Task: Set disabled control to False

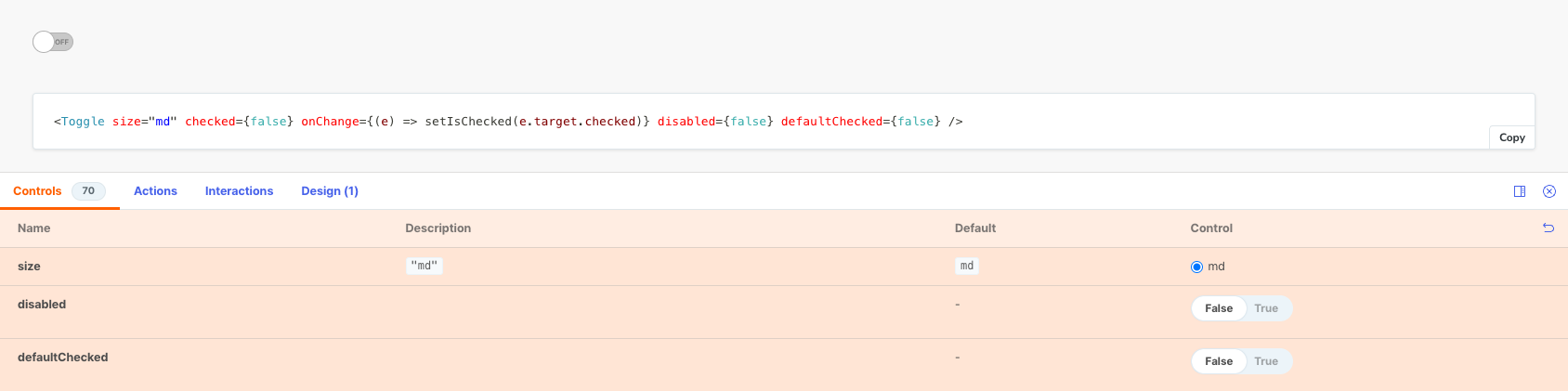Action: (1218, 308)
